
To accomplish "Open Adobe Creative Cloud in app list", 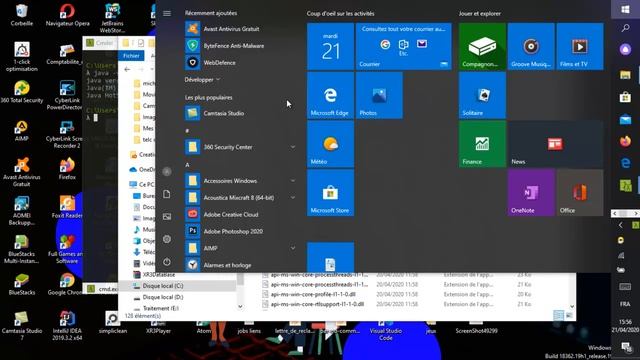I will tap(241, 214).
